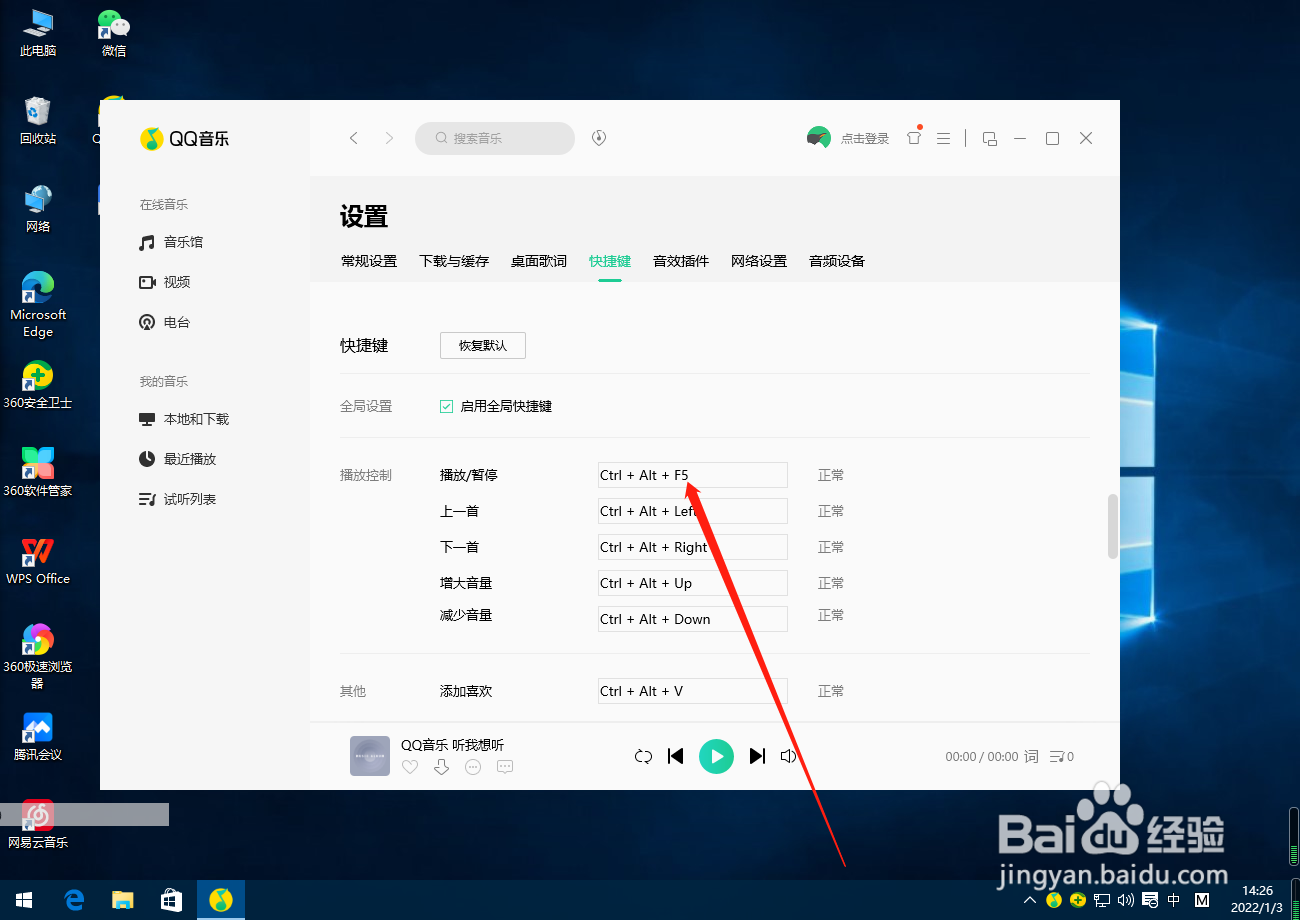1300x920 pixels.
Task: Switch to 网络设置 tab
Action: (759, 261)
